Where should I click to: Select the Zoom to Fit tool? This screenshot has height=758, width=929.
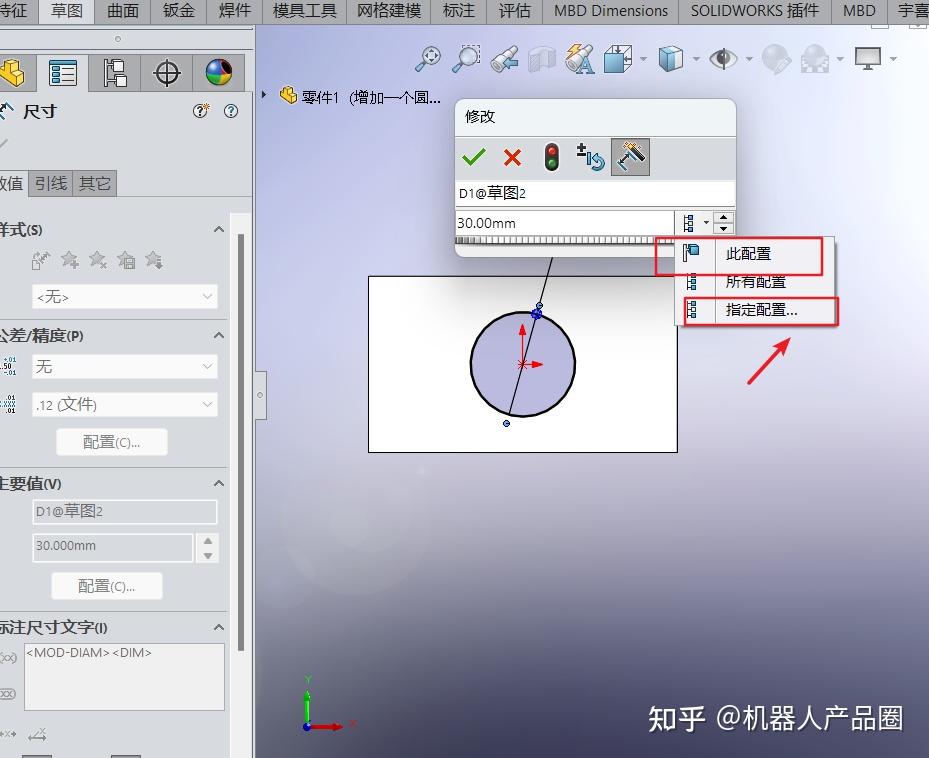pyautogui.click(x=428, y=58)
